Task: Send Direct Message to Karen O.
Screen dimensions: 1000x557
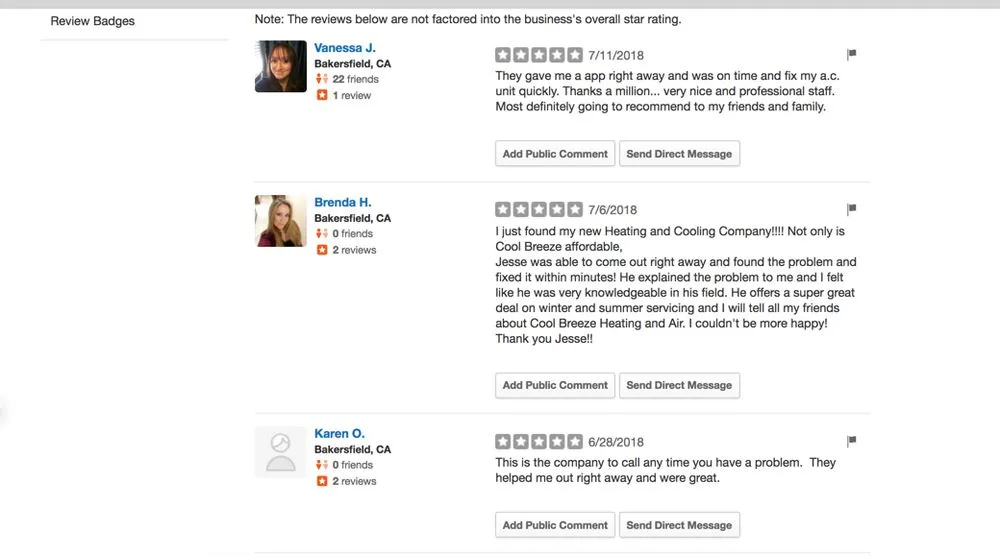Action: coord(679,525)
